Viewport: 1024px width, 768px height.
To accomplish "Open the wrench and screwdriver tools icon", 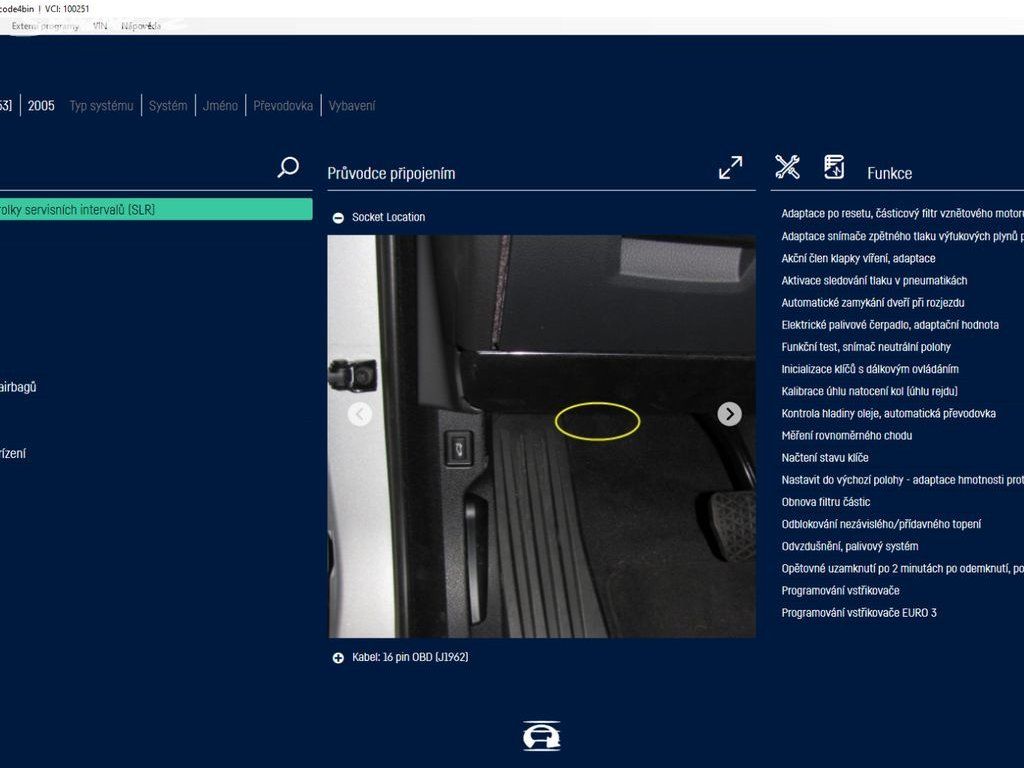I will tap(787, 168).
